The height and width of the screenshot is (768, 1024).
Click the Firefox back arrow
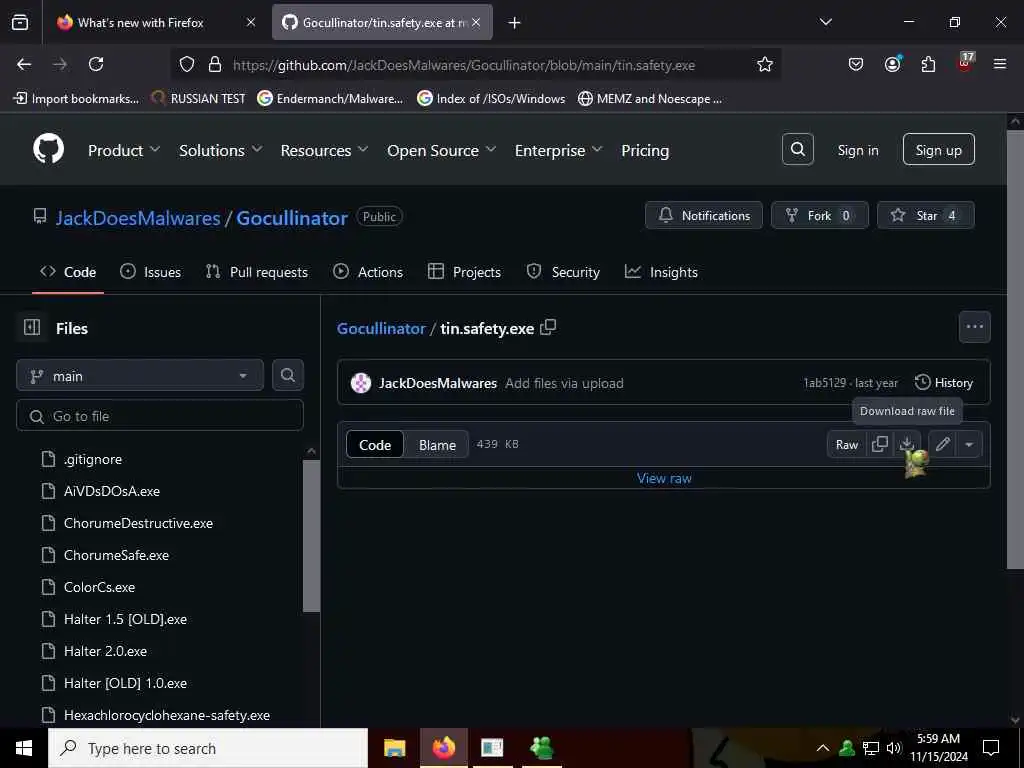pos(24,64)
